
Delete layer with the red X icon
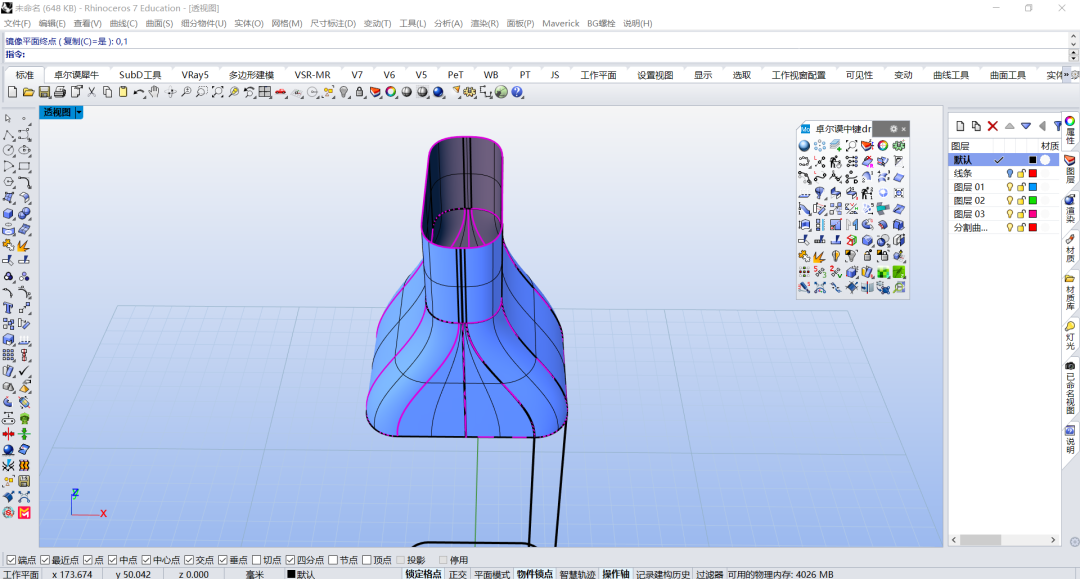(x=993, y=126)
